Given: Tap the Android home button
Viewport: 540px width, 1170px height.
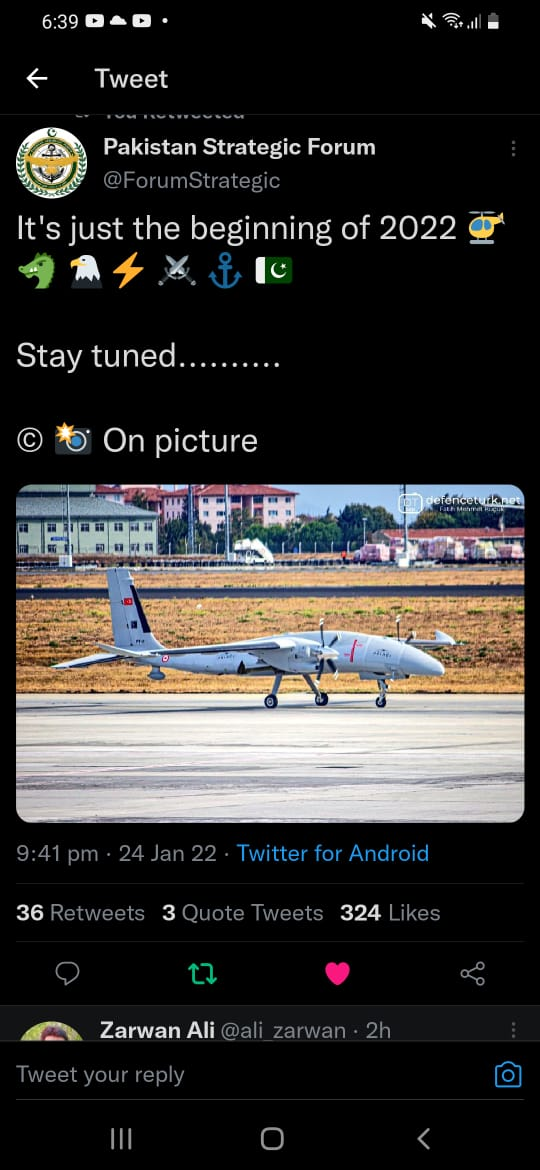Looking at the screenshot, I should pyautogui.click(x=271, y=1138).
